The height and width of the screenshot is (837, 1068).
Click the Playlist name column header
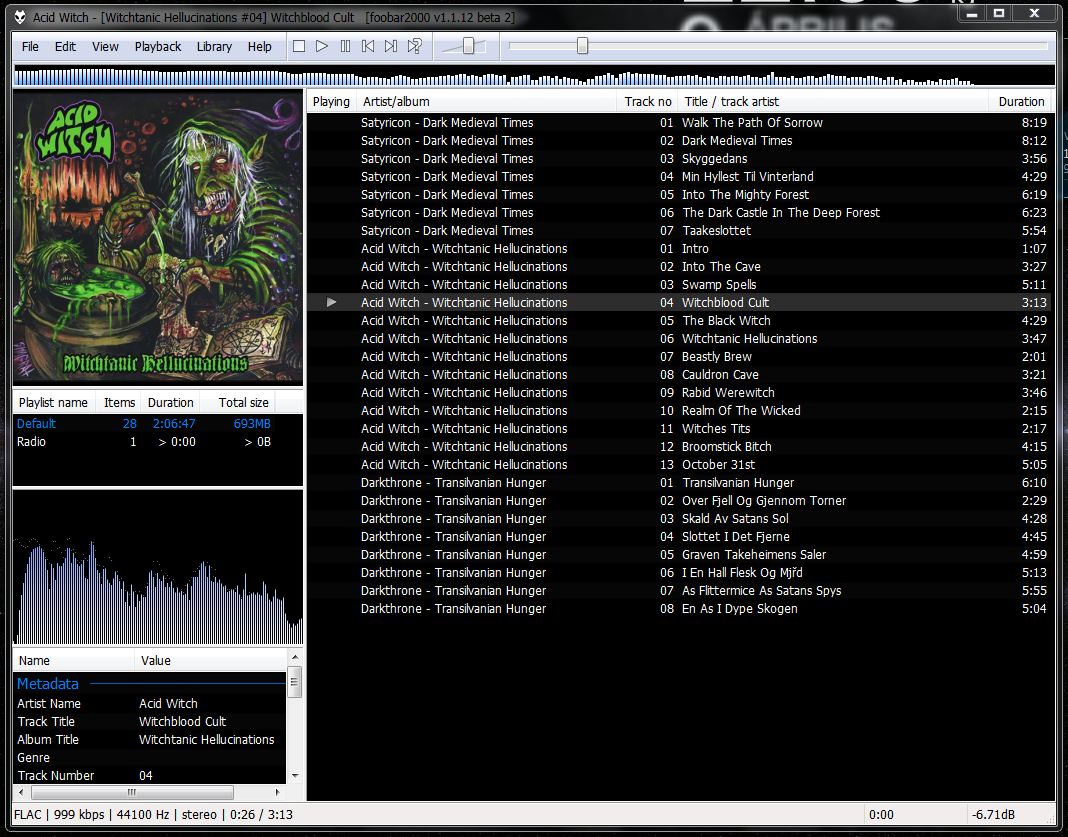click(x=54, y=402)
